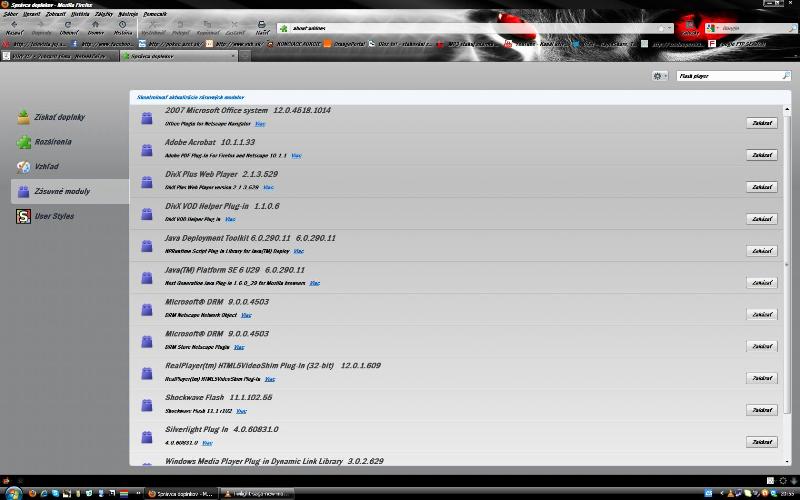
Task: Click the Kopírovať copy toolbar icon
Action: coord(207,24)
